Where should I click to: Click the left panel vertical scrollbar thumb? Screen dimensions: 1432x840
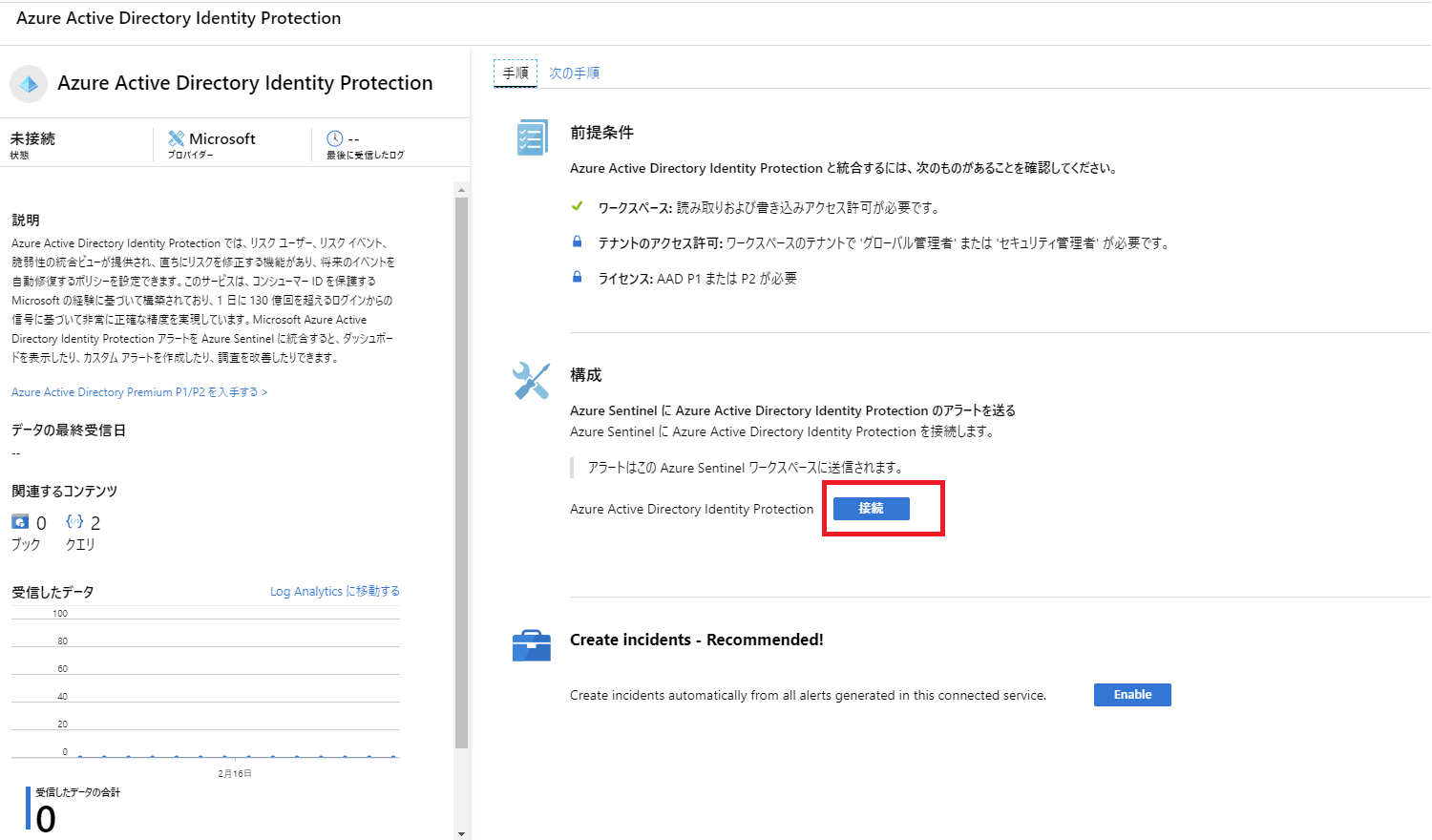coord(462,472)
